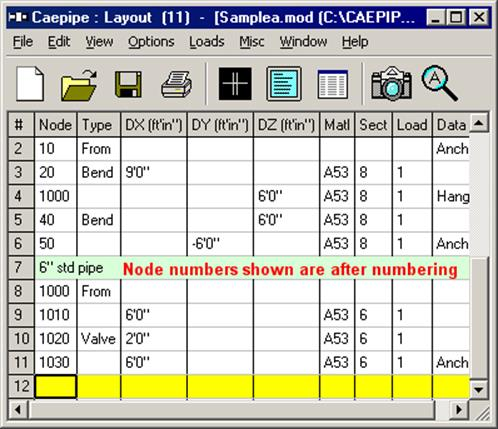Select row 10 Valve type cell

pos(98,339)
